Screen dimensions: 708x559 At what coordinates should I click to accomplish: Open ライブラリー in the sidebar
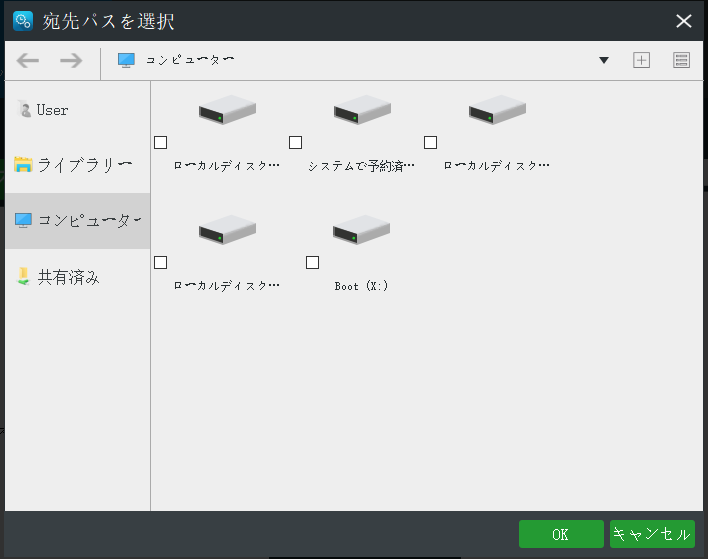(78, 165)
